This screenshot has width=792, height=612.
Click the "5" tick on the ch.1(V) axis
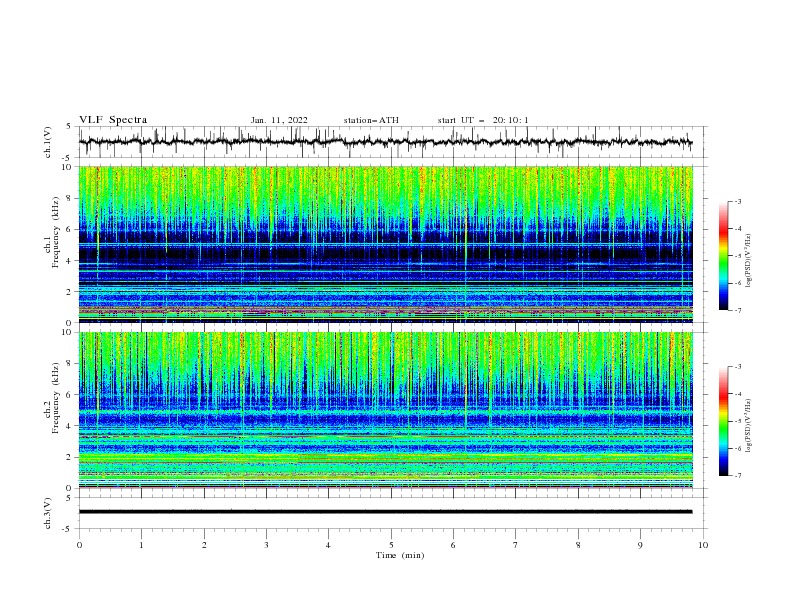69,126
